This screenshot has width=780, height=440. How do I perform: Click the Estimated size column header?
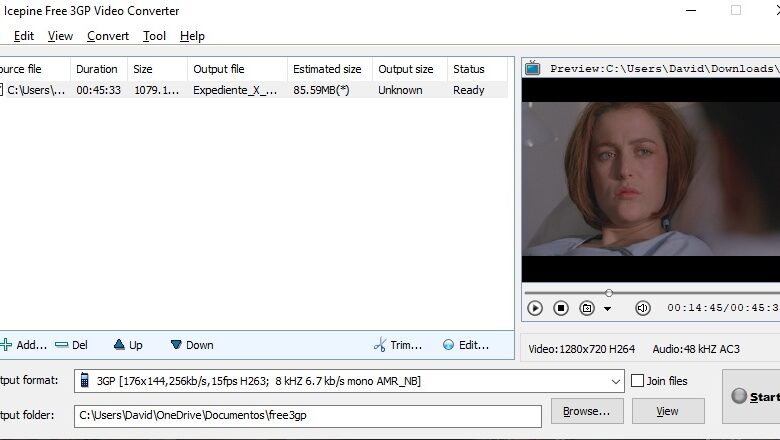tap(330, 69)
